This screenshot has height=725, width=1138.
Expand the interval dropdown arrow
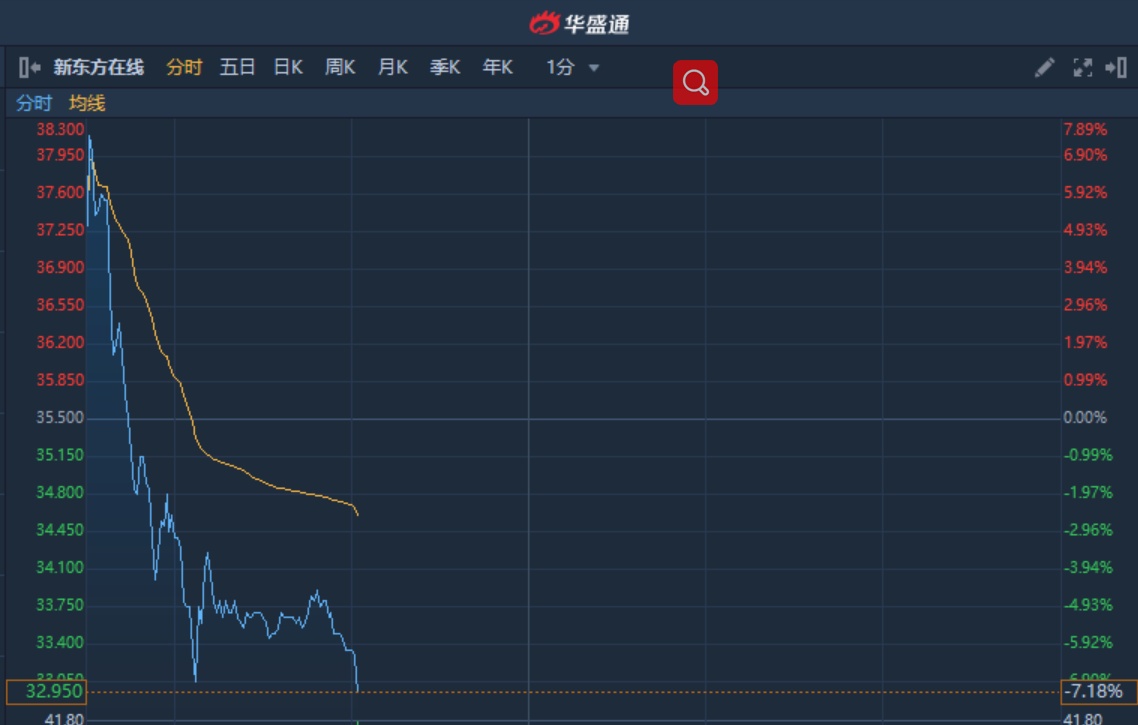point(594,68)
